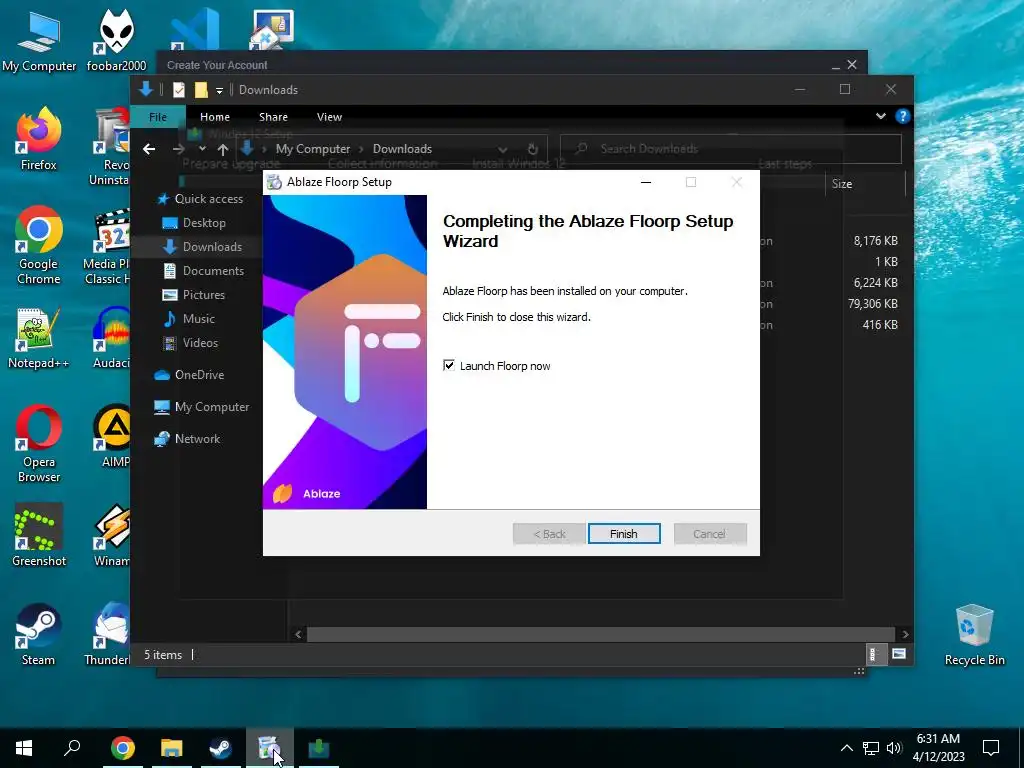1024x768 pixels.
Task: Open Media Player Classic desktop icon
Action: (108, 247)
